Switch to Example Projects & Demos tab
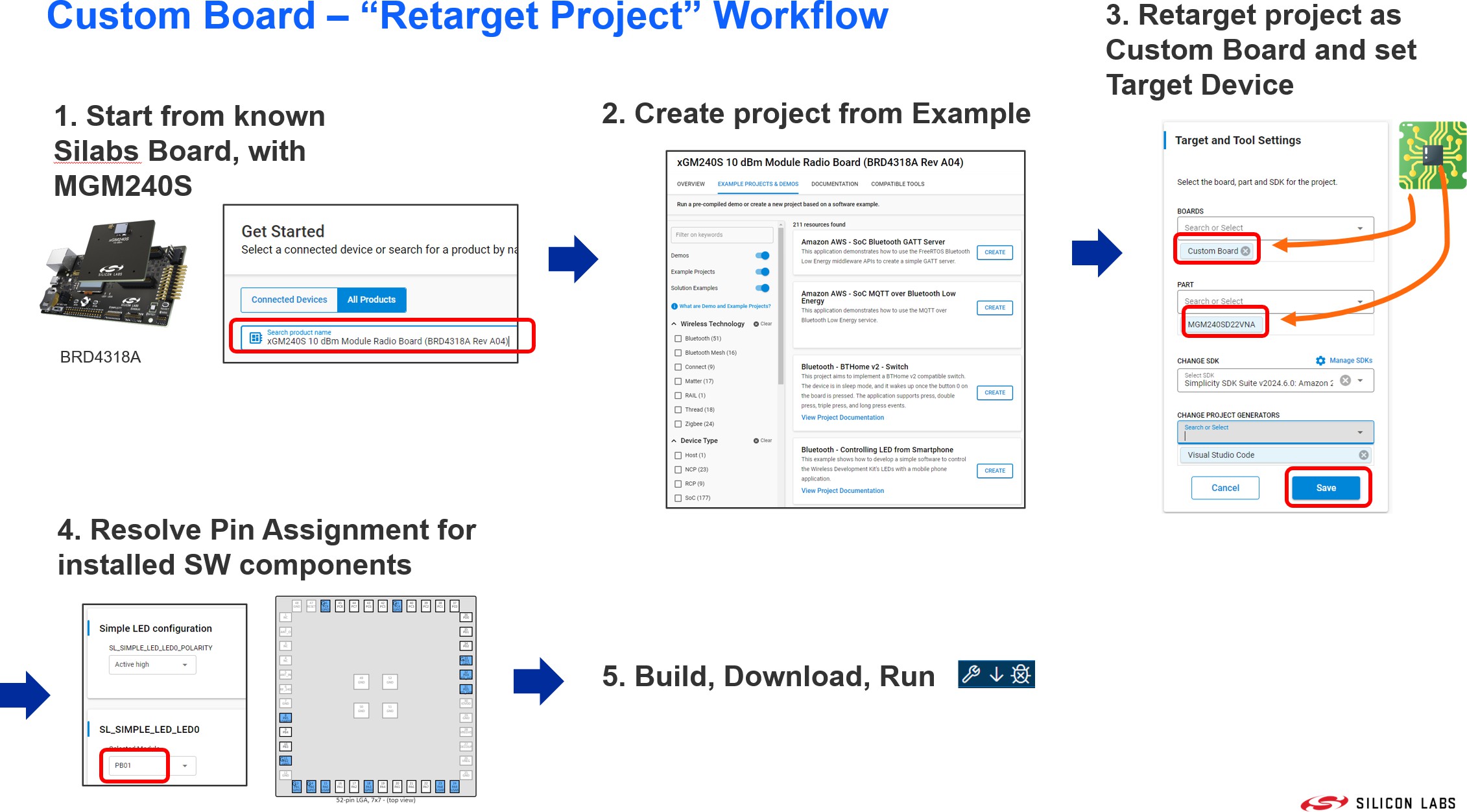Viewport: 1467px width, 812px height. point(757,184)
